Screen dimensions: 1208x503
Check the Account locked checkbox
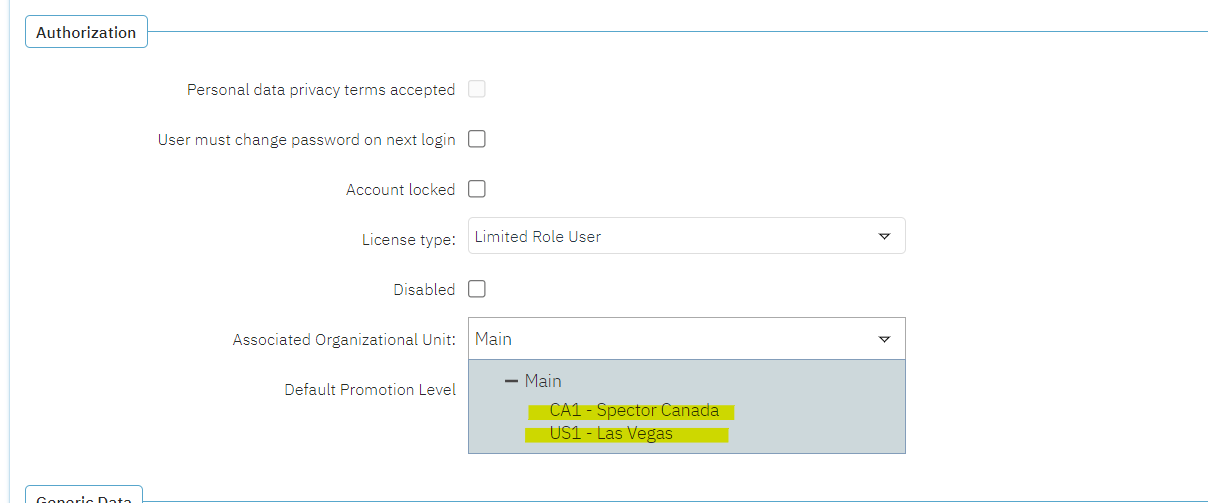tap(477, 189)
